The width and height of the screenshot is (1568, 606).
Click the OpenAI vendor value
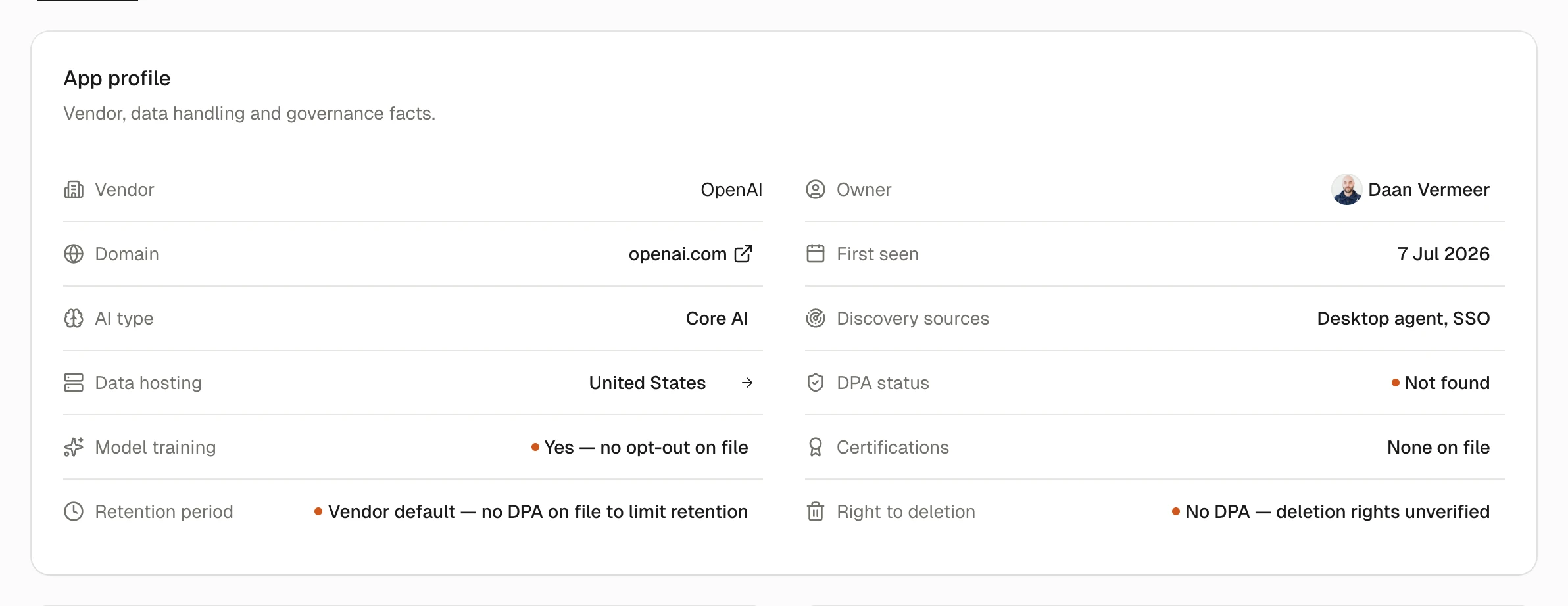click(x=731, y=190)
